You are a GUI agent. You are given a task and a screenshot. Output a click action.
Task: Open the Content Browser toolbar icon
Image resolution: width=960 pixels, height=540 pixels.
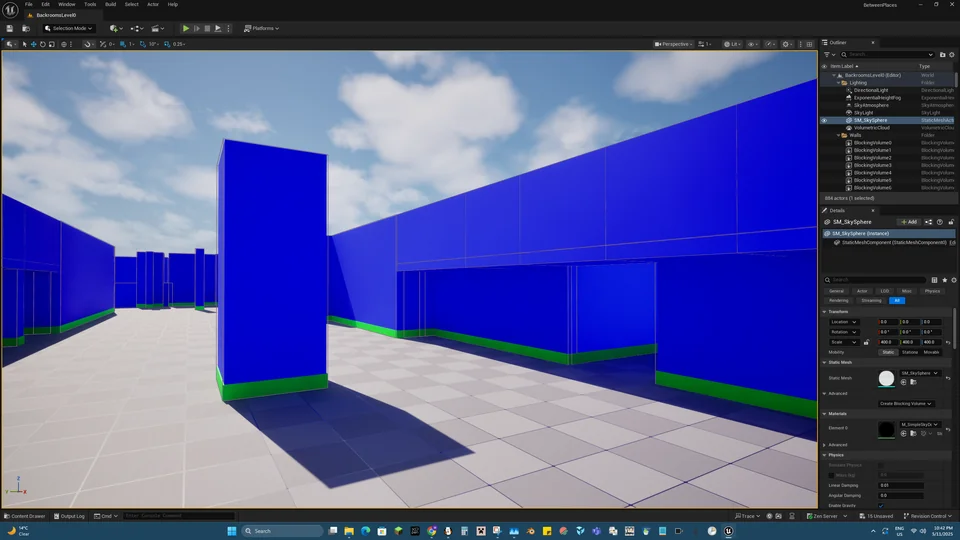[x=26, y=28]
